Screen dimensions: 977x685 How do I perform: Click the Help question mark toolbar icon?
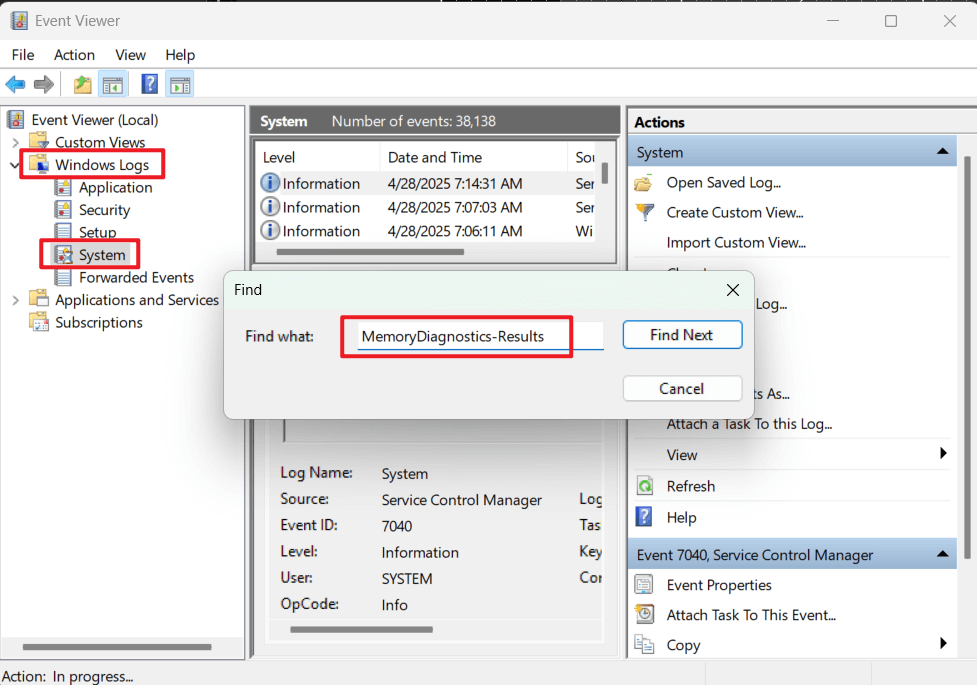(x=148, y=84)
